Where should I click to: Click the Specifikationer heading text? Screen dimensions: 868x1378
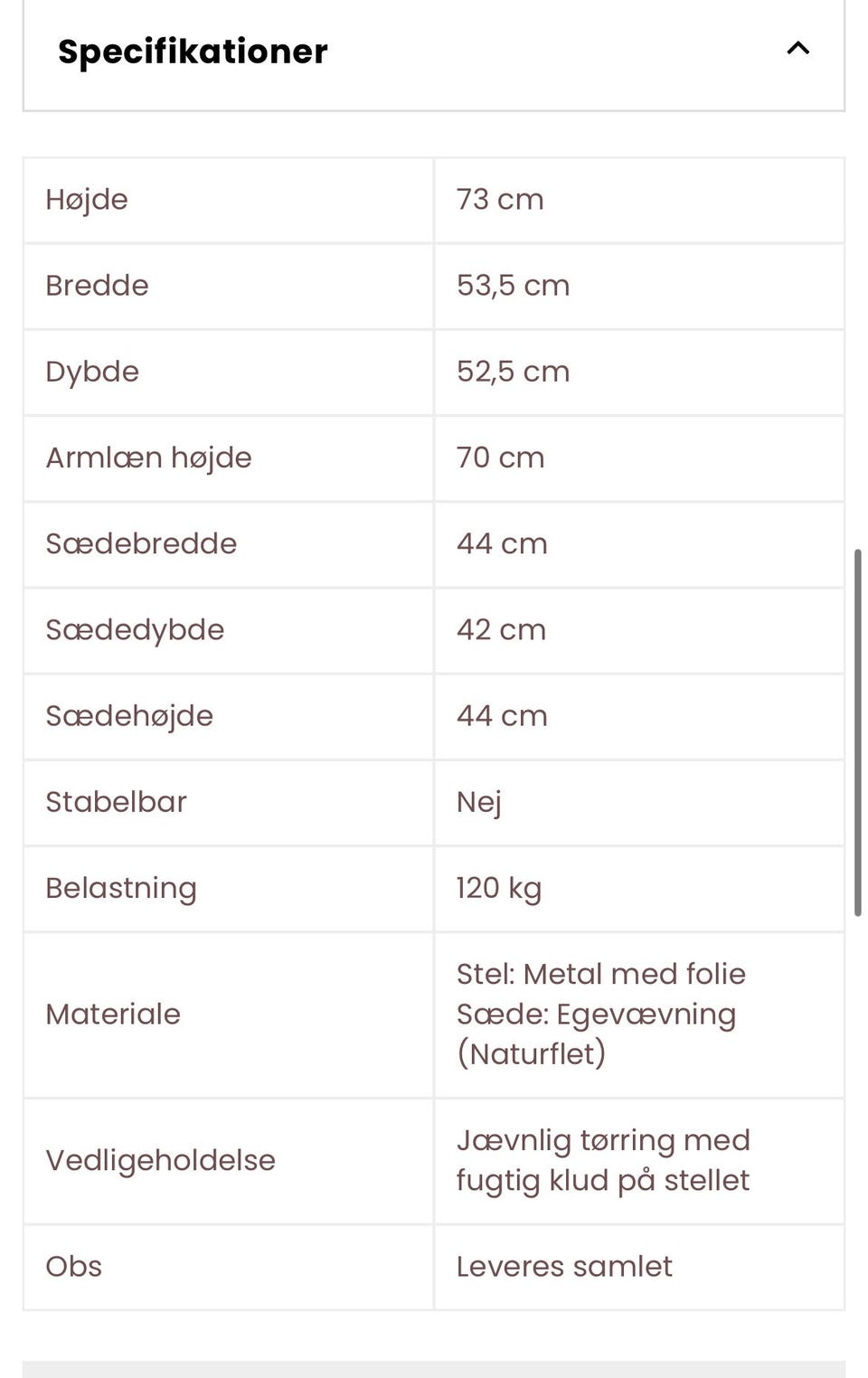click(193, 52)
